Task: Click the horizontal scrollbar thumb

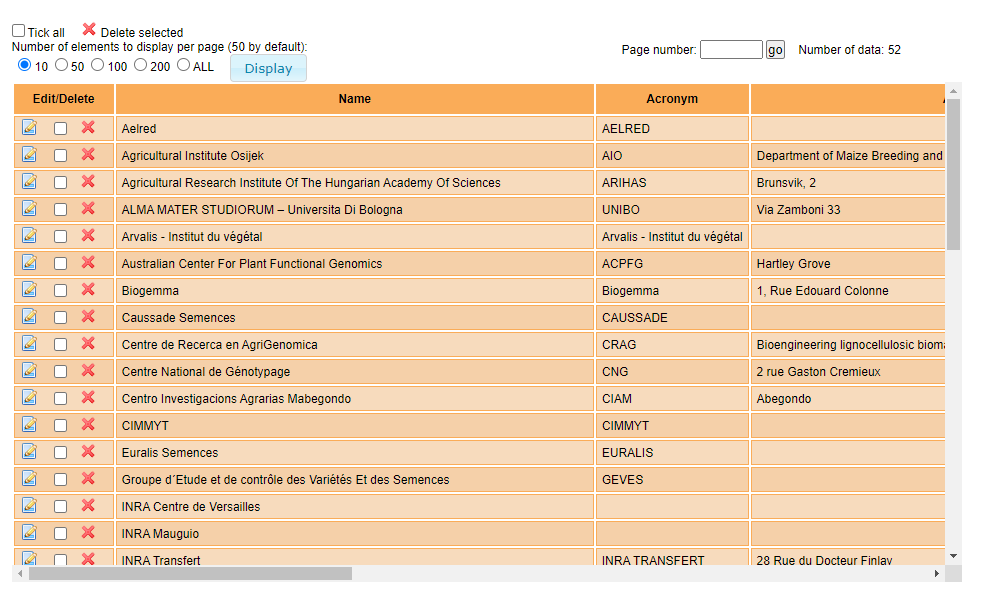Action: tap(190, 573)
